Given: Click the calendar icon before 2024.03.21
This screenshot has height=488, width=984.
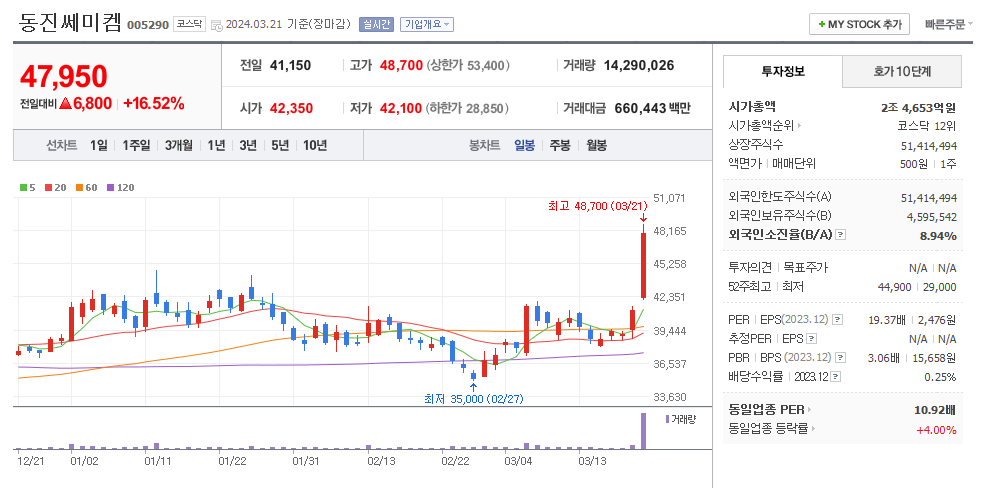Looking at the screenshot, I should (x=217, y=25).
